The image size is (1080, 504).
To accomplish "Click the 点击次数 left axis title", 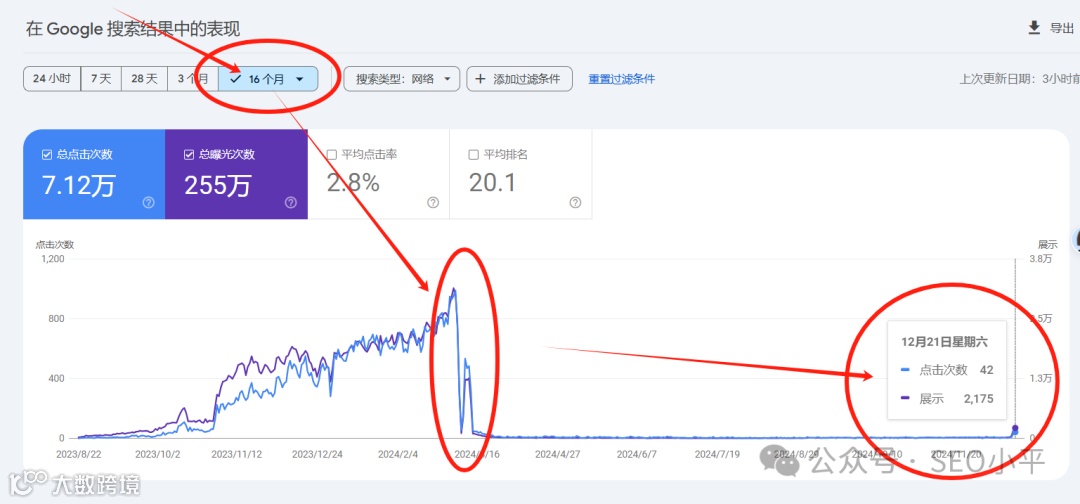I will (54, 244).
